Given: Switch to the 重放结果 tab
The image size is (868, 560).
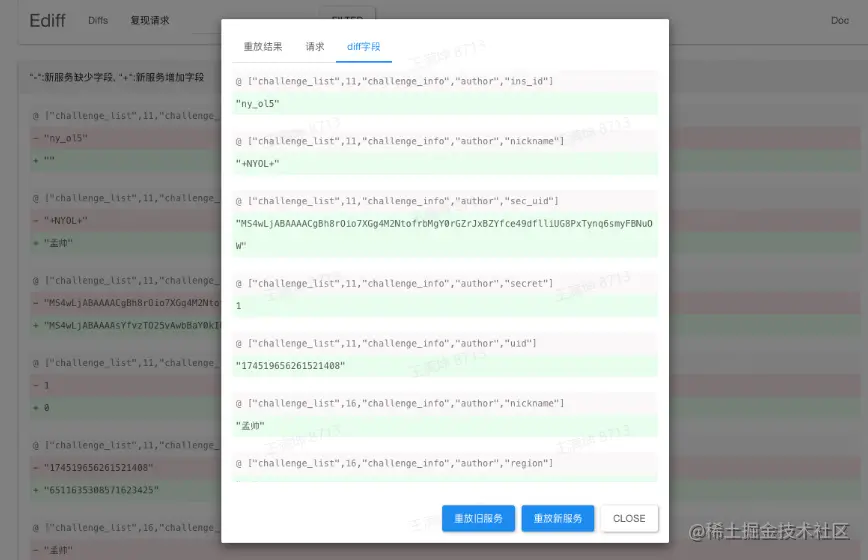Looking at the screenshot, I should 263,46.
